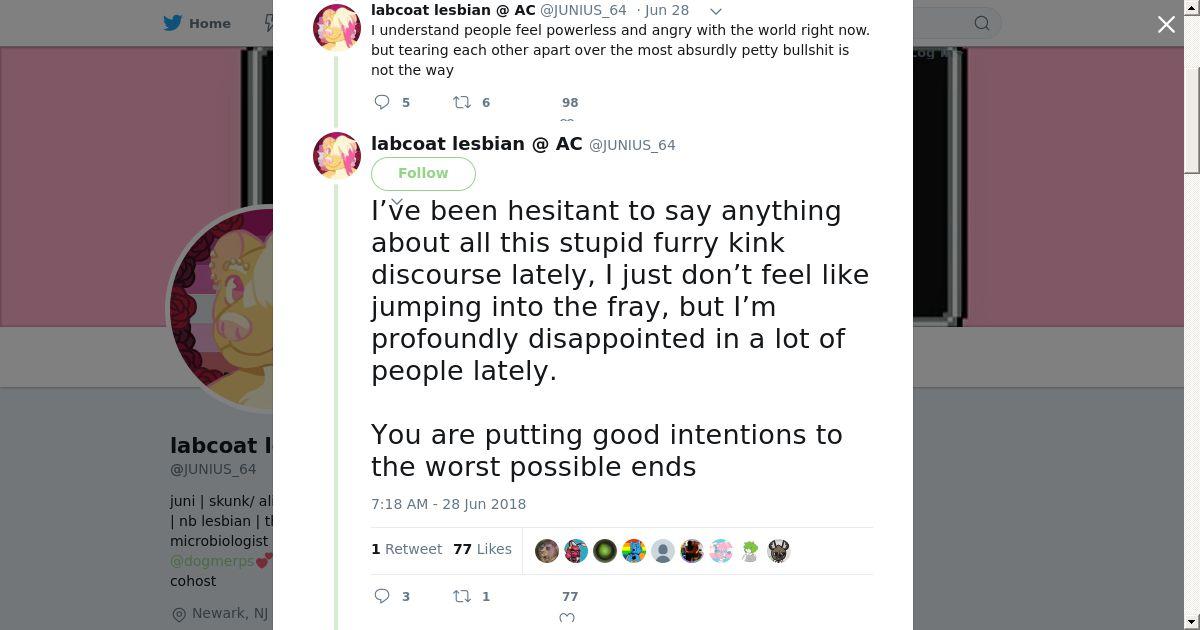This screenshot has height=630, width=1200.
Task: Click the main tweet author's avatar
Action: pos(337,156)
